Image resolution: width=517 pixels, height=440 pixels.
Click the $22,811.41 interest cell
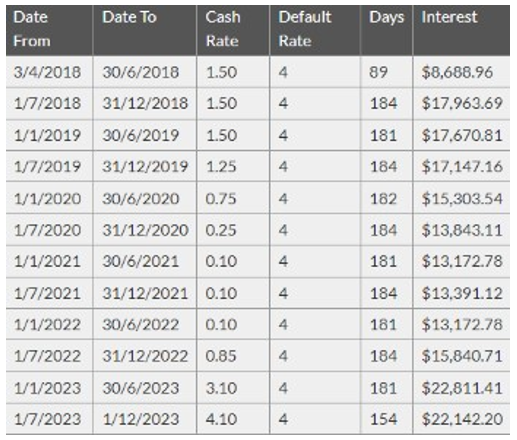coord(461,388)
